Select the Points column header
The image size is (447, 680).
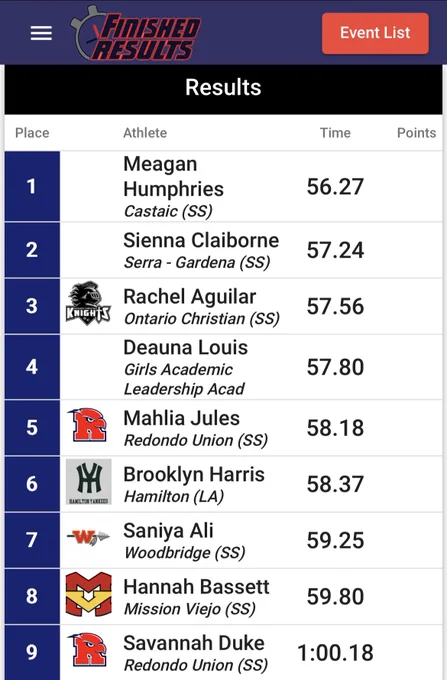416,133
